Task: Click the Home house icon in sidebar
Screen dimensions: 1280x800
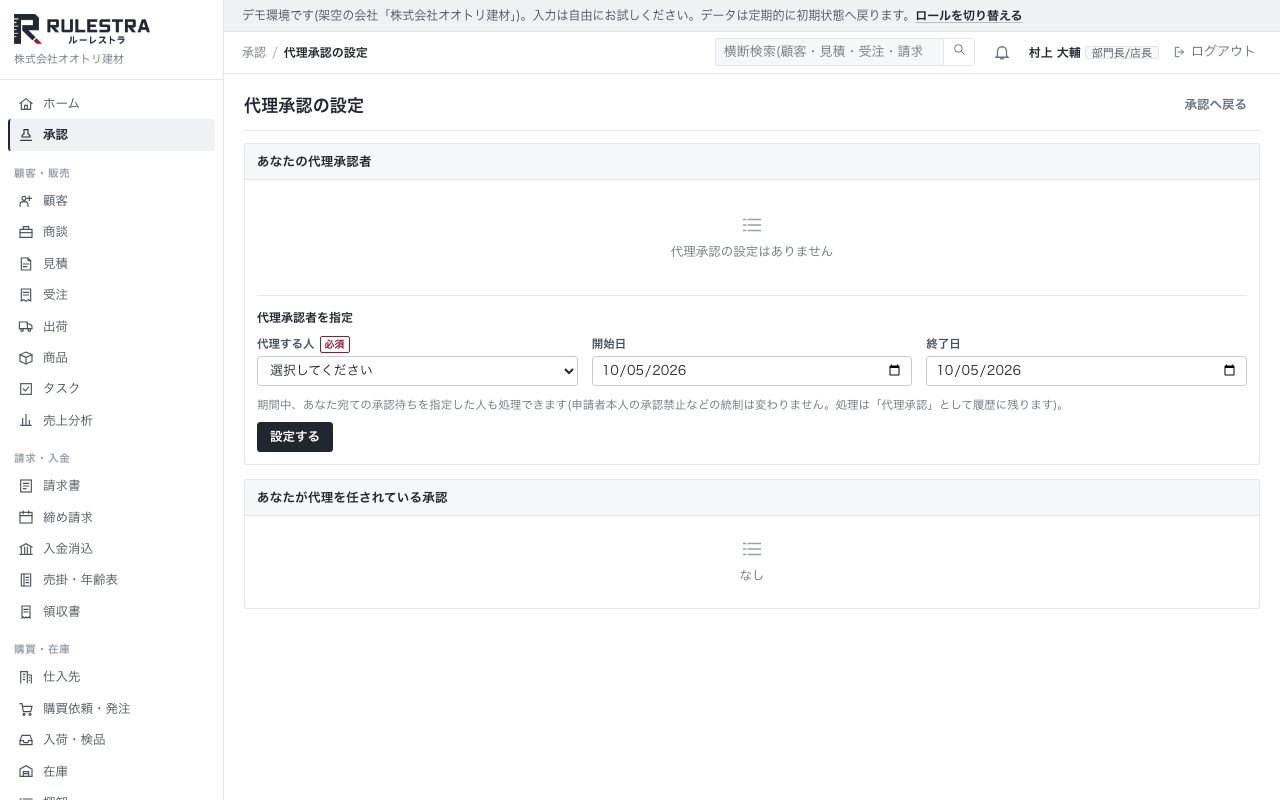Action: [26, 104]
